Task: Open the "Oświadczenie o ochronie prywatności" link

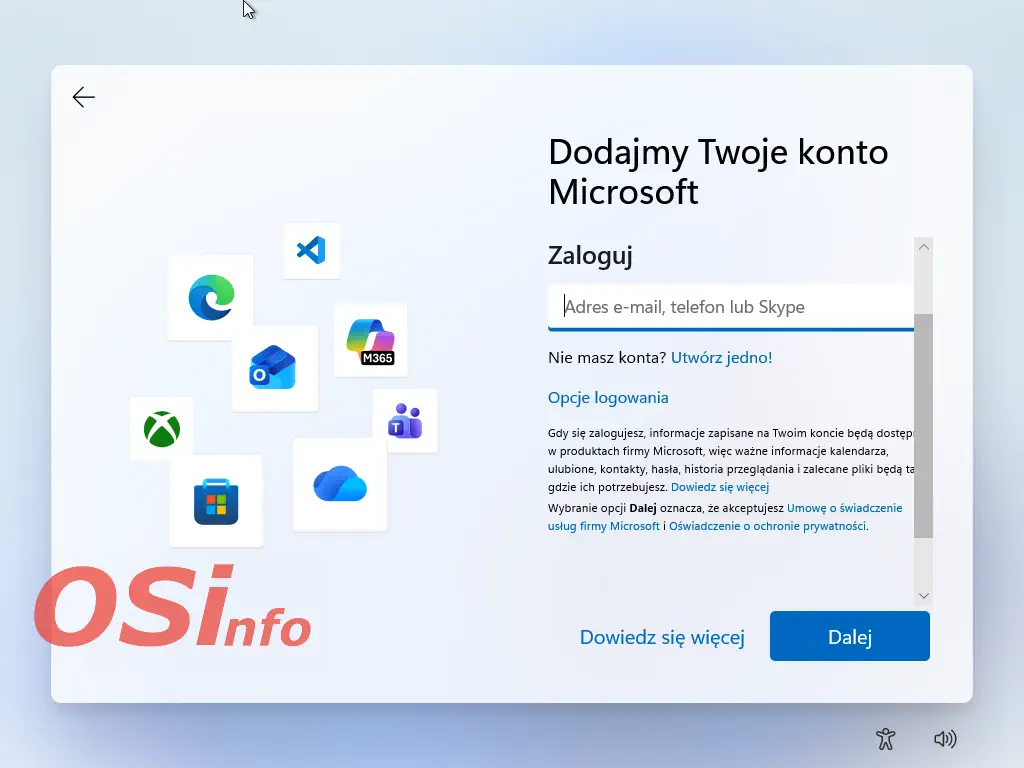Action: click(x=767, y=526)
